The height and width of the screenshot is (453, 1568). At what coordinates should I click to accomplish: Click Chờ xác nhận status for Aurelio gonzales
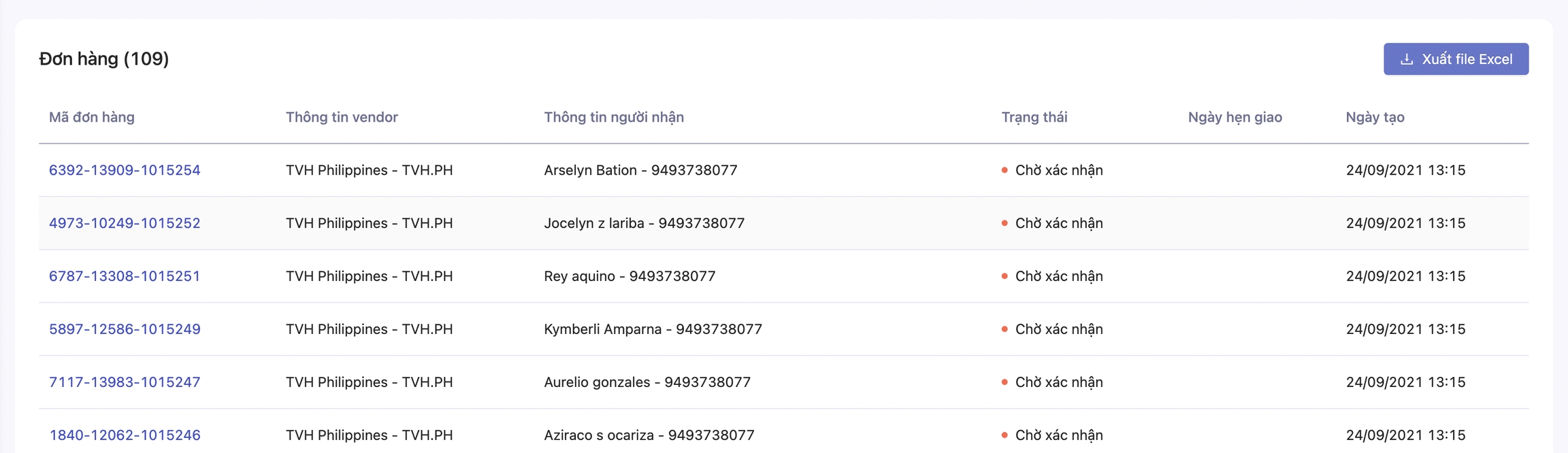coord(1058,382)
